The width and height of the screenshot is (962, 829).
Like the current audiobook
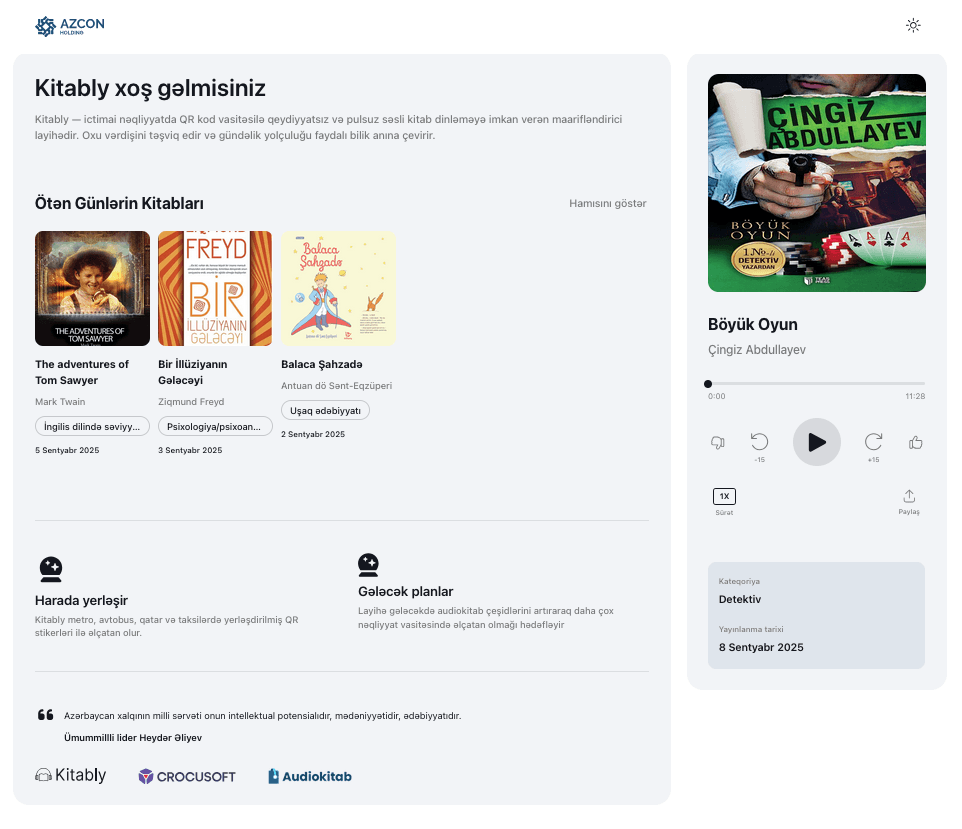point(915,443)
